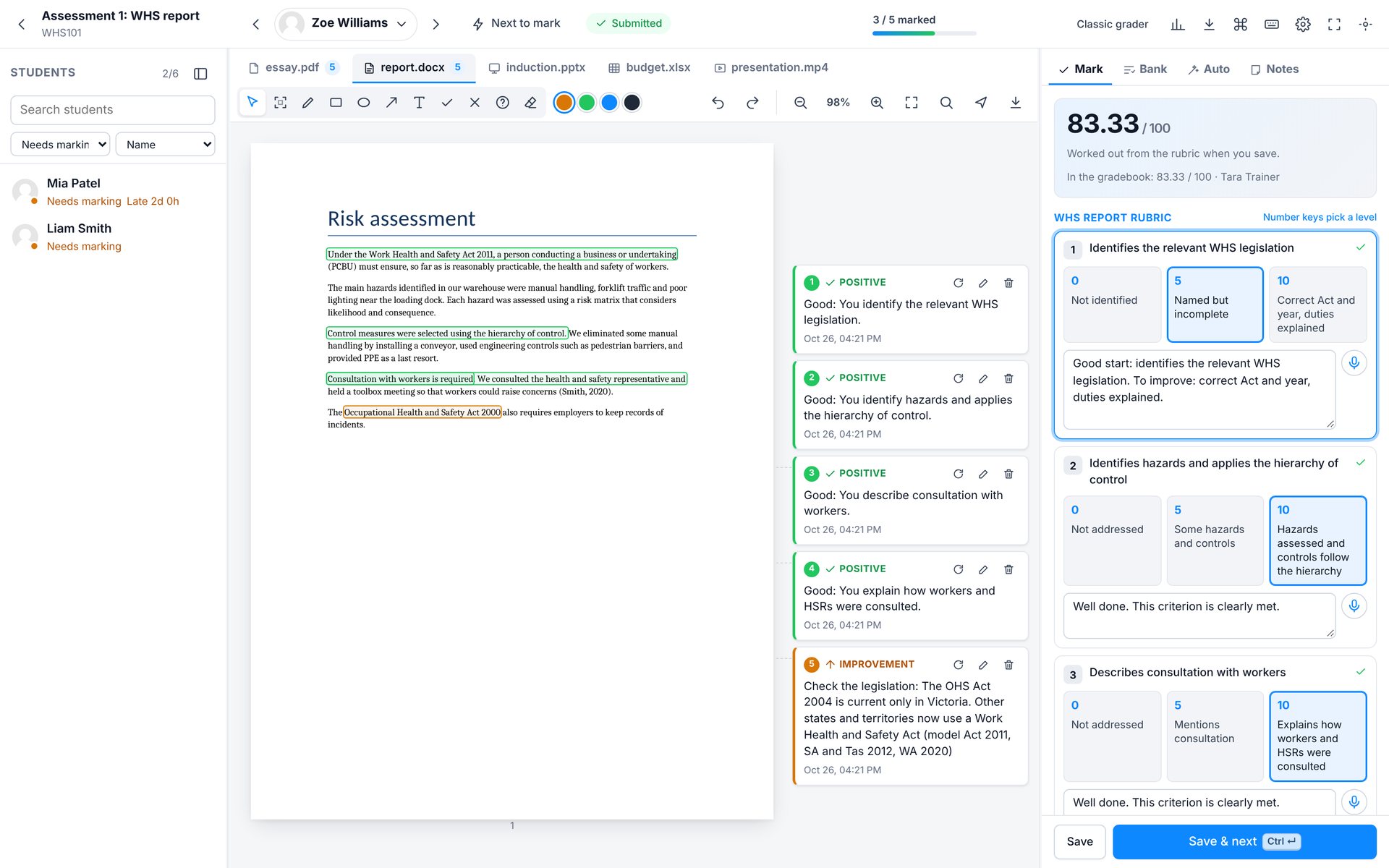Open search in the document
This screenshot has height=868, width=1389.
point(946,103)
